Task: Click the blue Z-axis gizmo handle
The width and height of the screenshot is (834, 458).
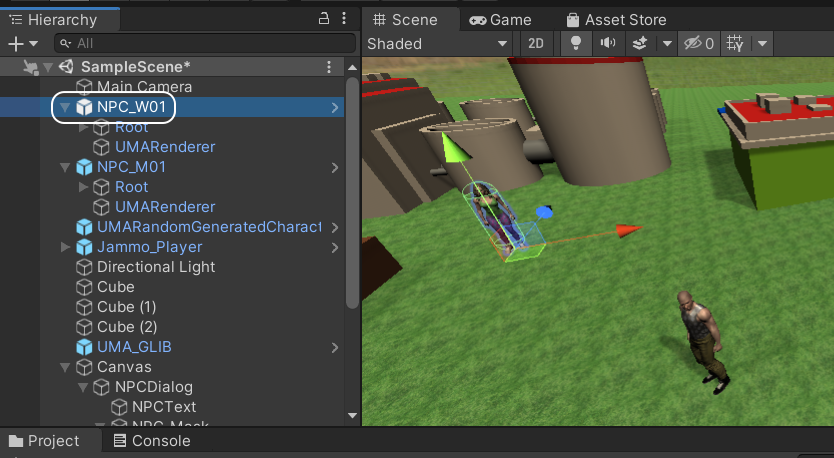Action: [544, 212]
